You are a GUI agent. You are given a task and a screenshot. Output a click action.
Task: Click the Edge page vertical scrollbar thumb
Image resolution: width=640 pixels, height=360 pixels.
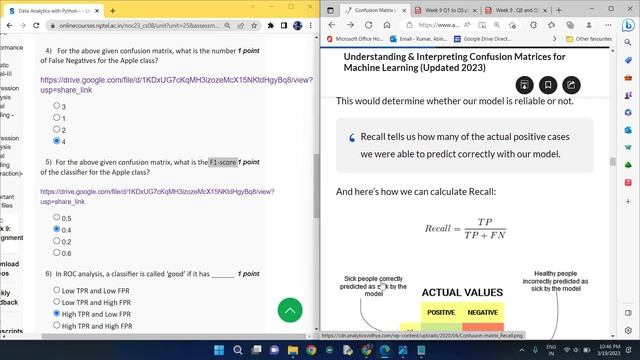coord(612,162)
